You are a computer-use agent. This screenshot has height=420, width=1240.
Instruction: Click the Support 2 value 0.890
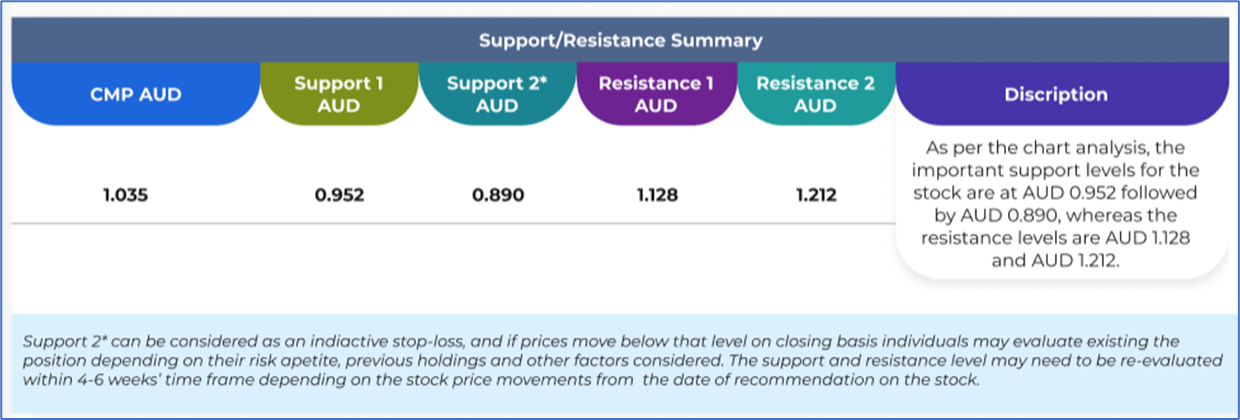coord(497,196)
